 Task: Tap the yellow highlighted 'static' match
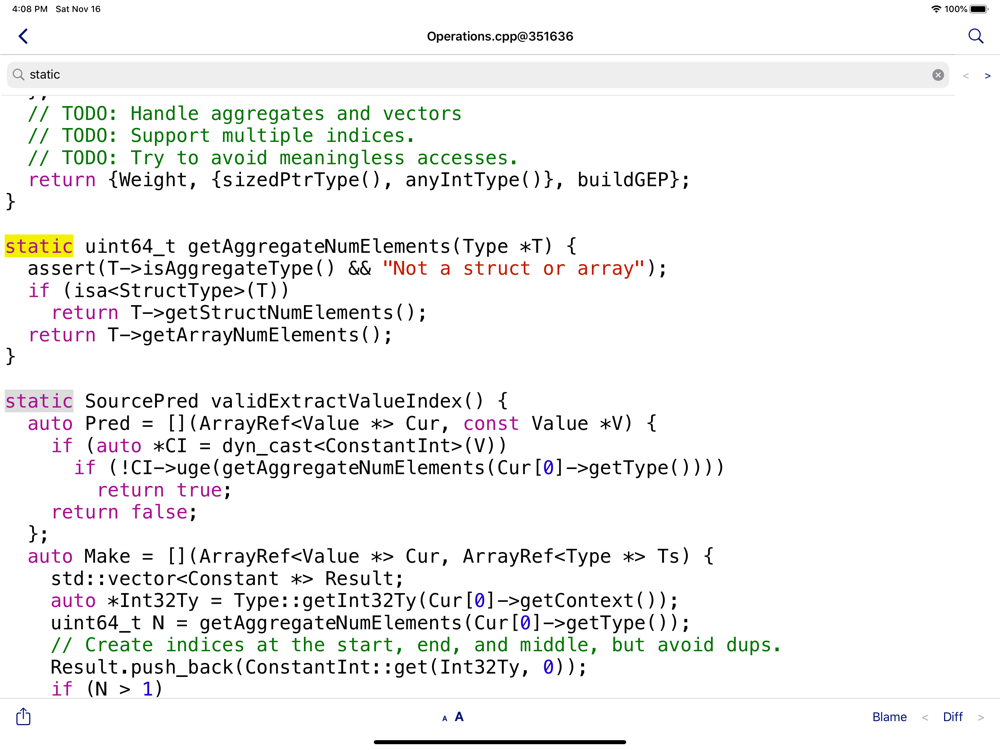coord(39,246)
